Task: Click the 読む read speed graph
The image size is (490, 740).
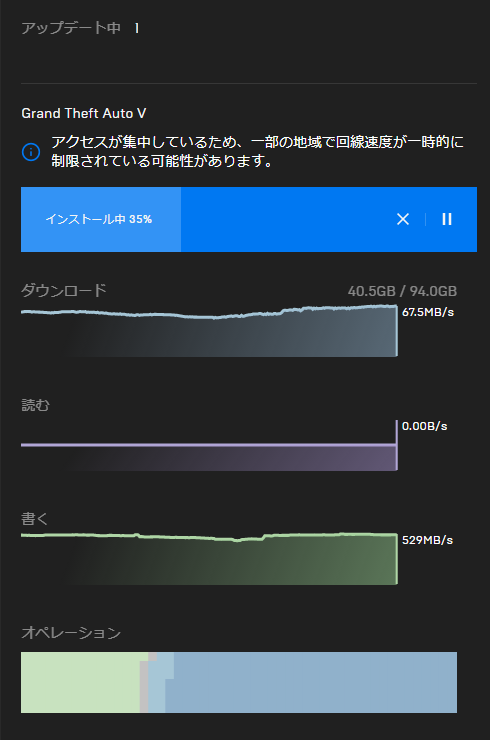Action: point(209,445)
